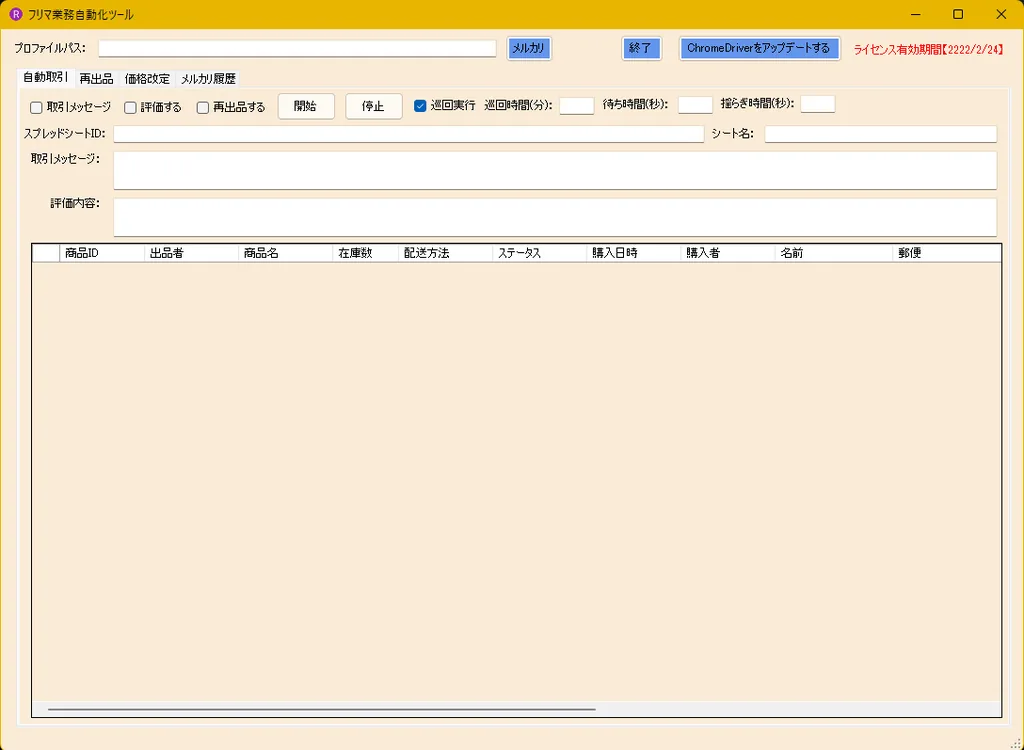Focus the スプレッドシートID text field
This screenshot has width=1024, height=750.
[x=409, y=134]
